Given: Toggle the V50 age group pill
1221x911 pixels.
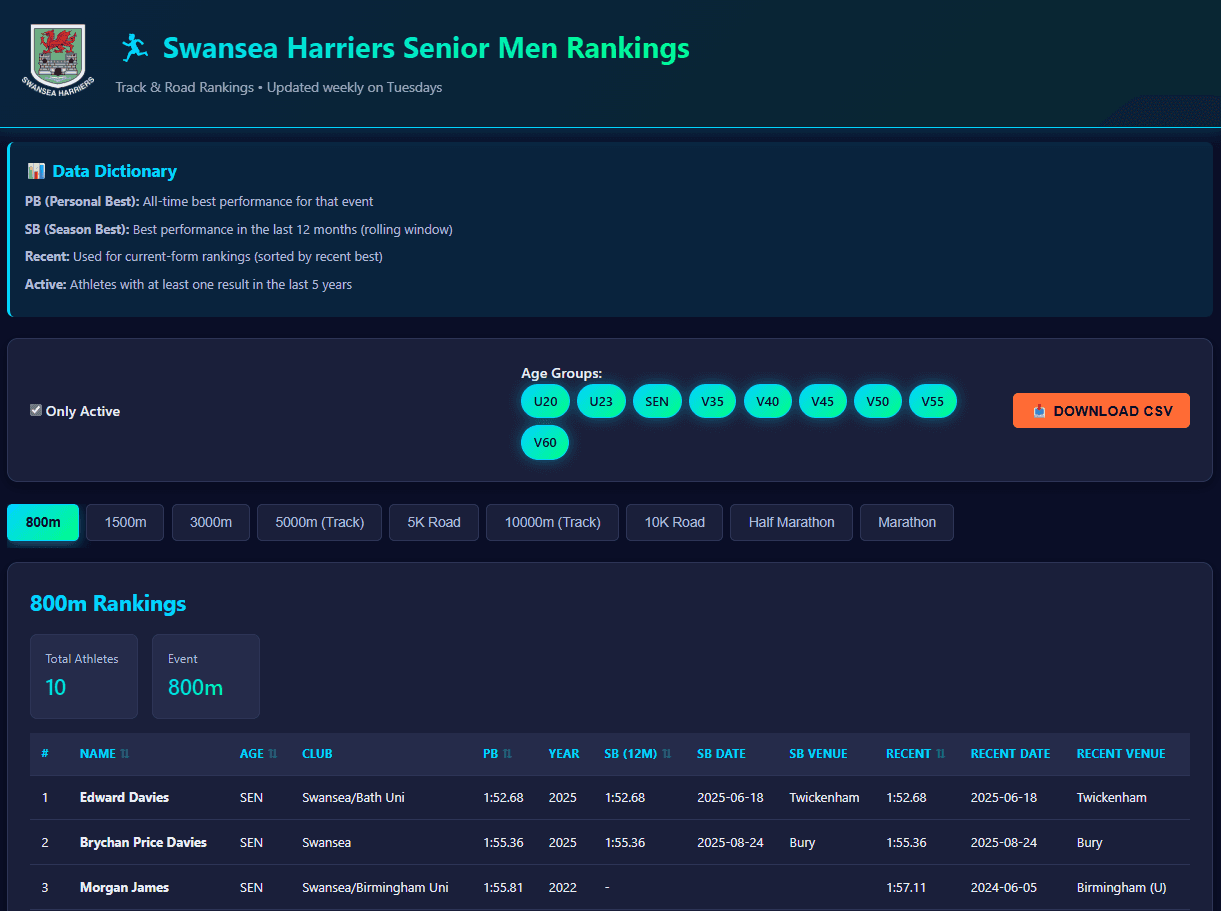Looking at the screenshot, I should click(878, 401).
